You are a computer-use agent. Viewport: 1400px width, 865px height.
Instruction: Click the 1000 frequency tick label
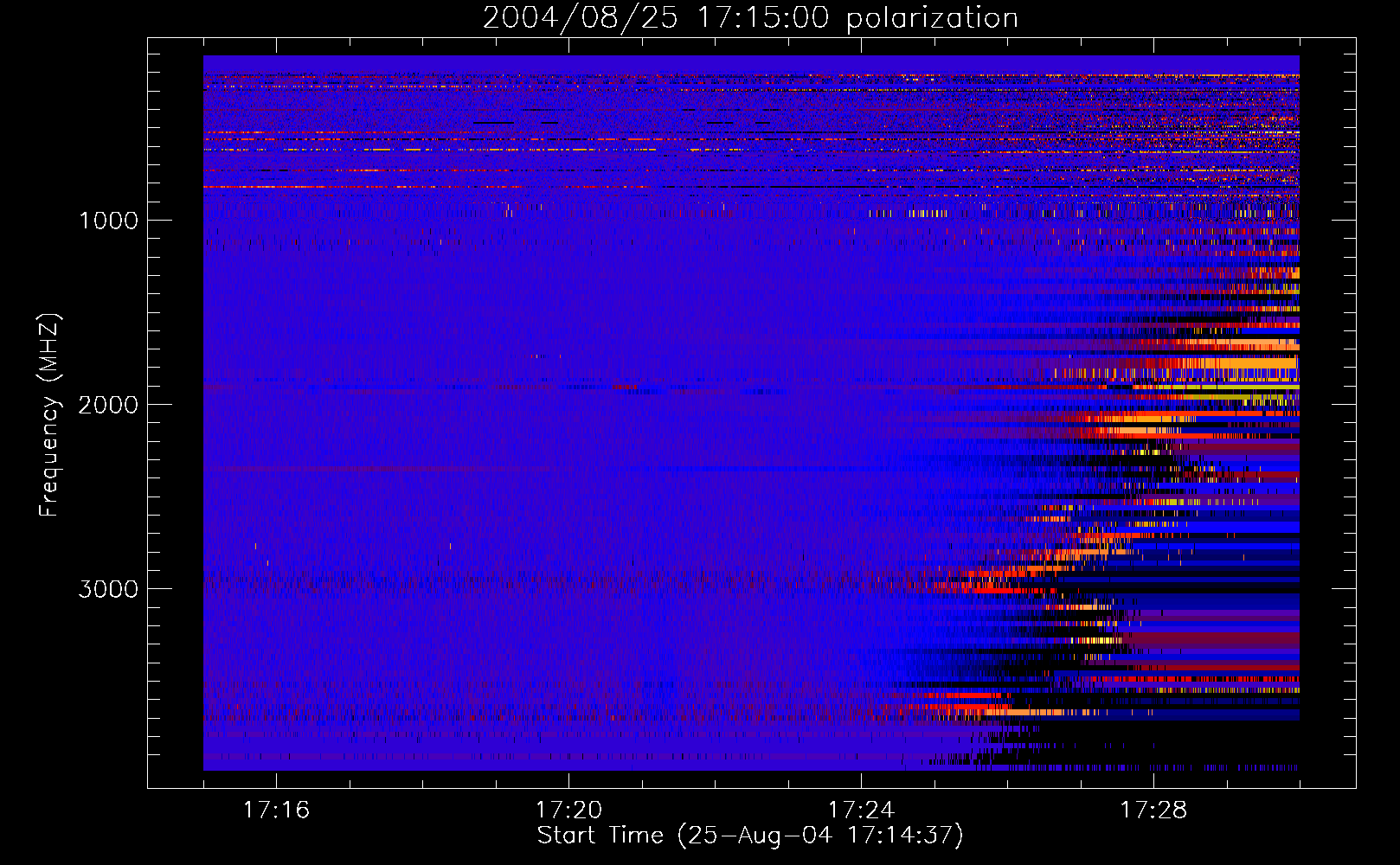[x=108, y=221]
